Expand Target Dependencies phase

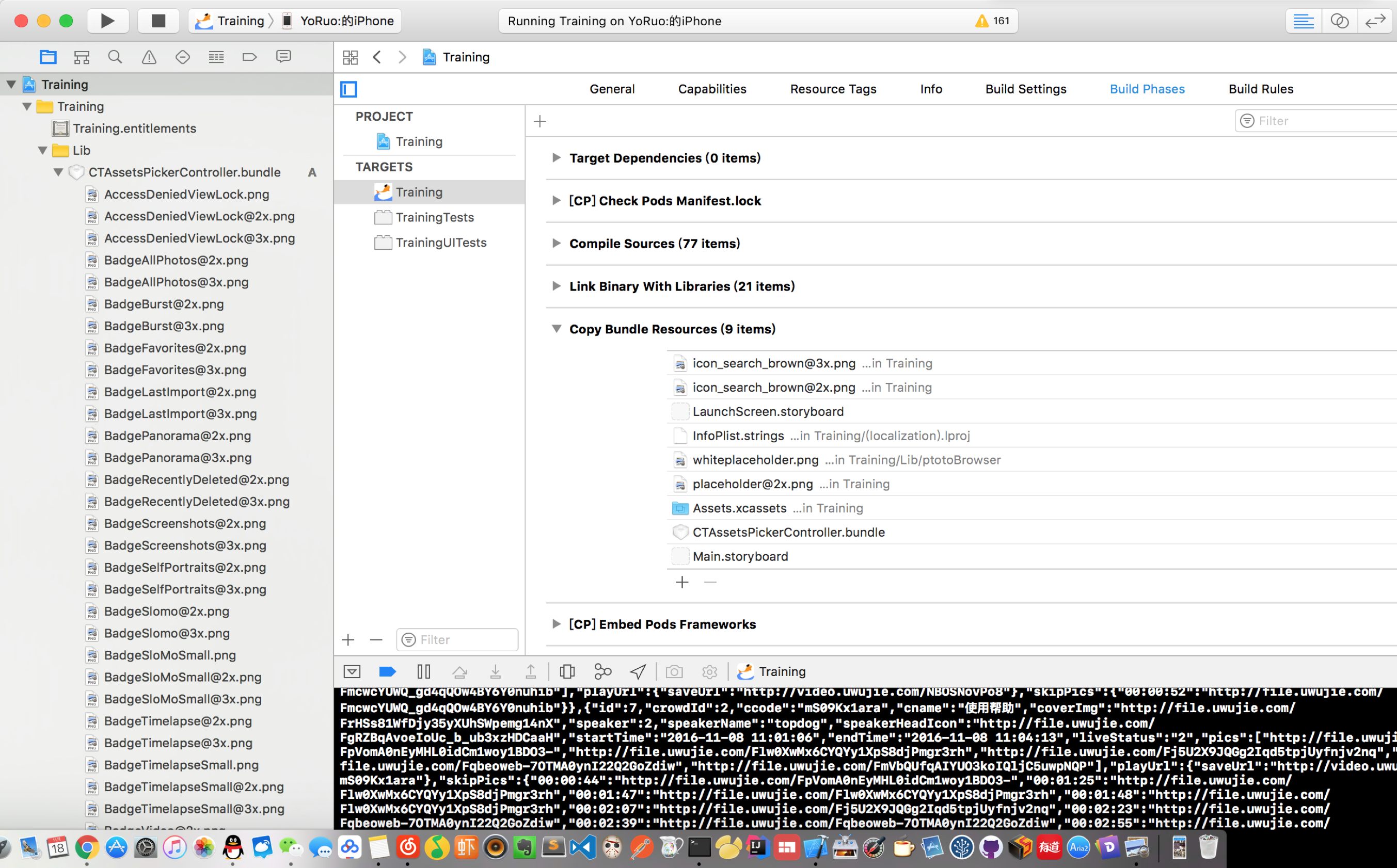click(x=556, y=157)
